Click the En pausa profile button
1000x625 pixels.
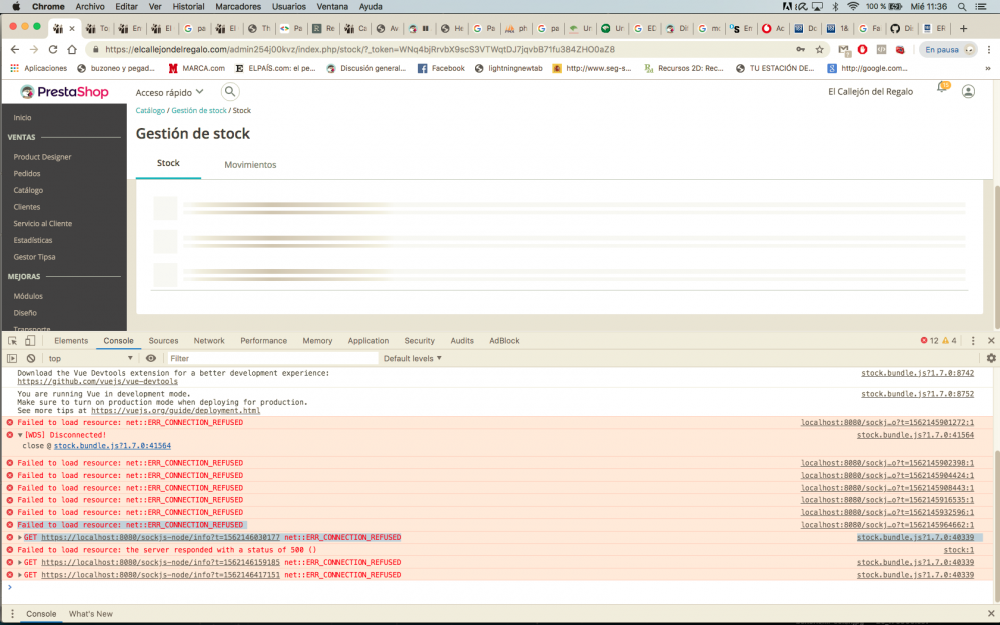[x=949, y=49]
